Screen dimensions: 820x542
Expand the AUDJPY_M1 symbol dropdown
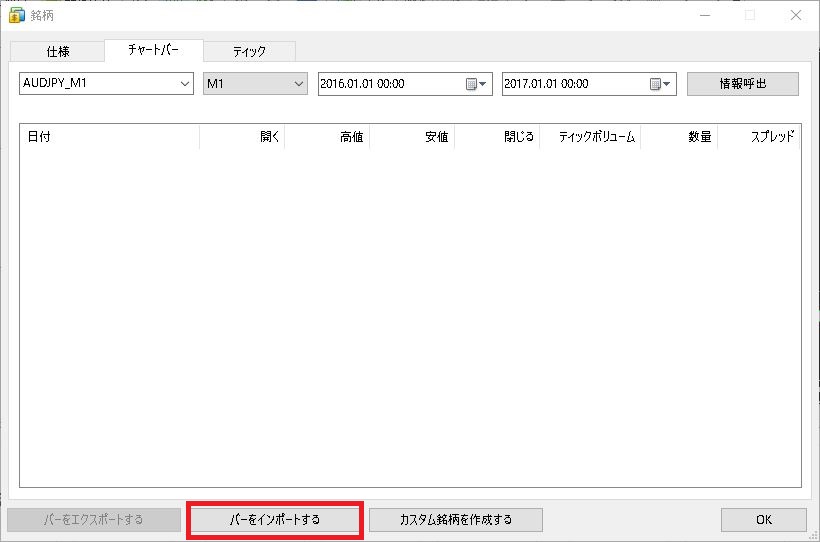(185, 84)
